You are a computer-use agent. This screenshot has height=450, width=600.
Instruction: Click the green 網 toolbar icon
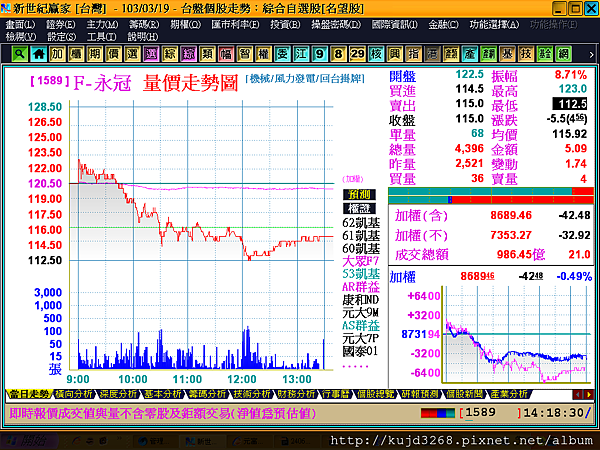coord(563,54)
